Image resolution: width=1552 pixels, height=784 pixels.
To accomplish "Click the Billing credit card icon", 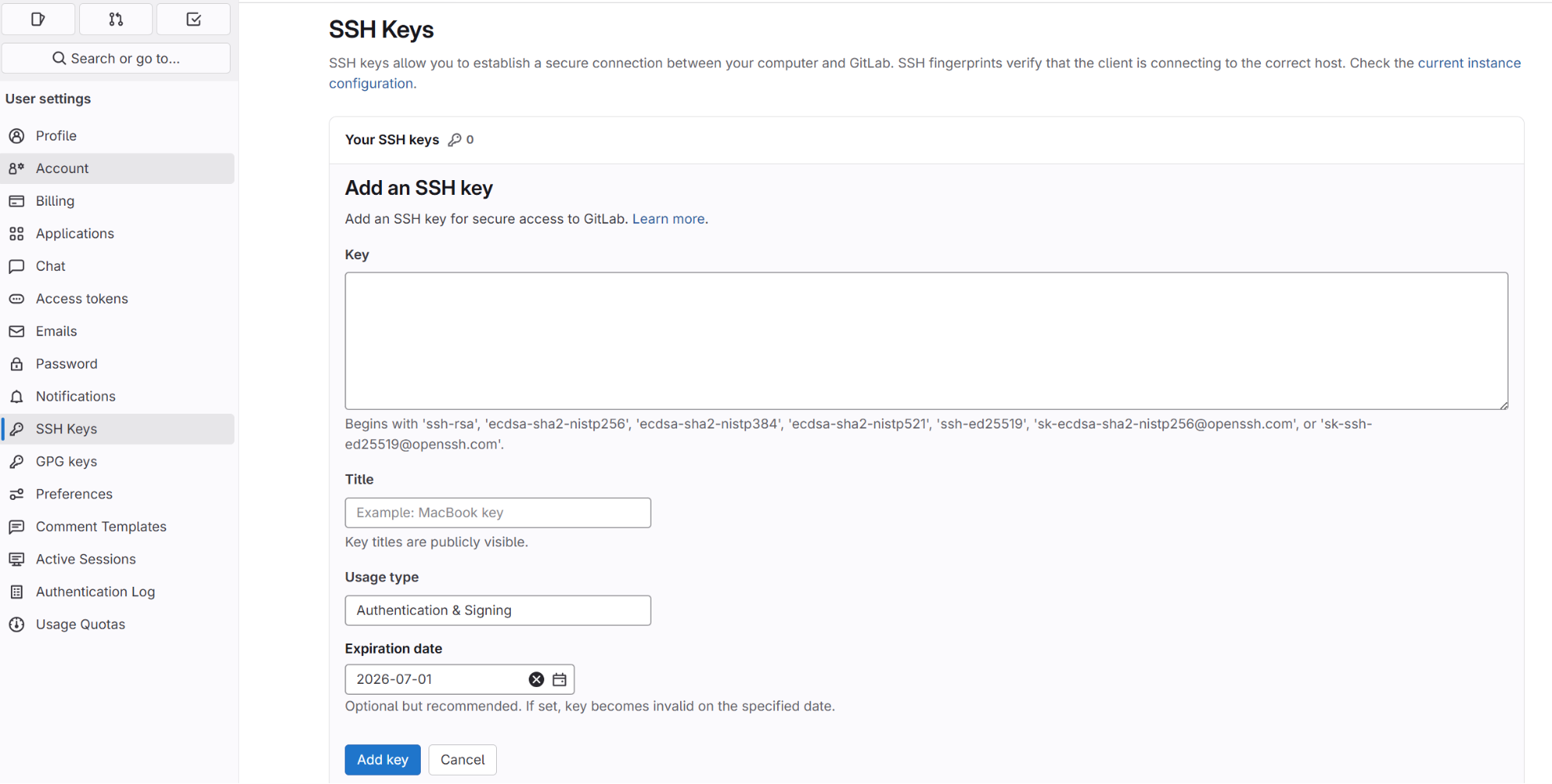I will (16, 201).
